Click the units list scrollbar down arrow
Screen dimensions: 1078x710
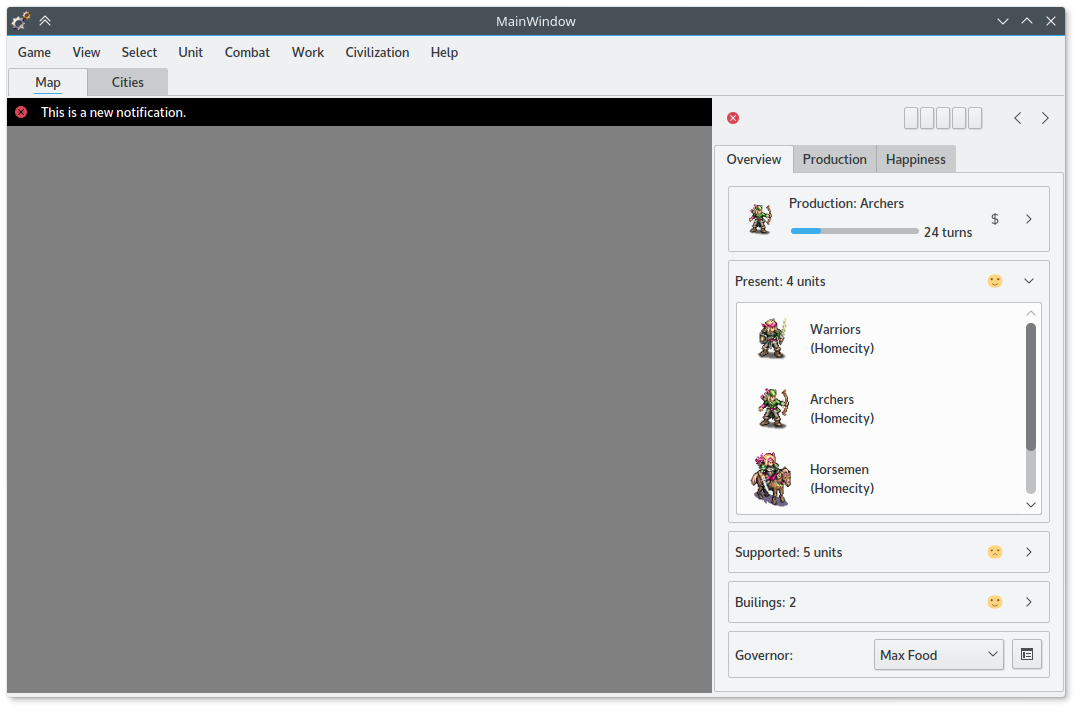point(1031,505)
